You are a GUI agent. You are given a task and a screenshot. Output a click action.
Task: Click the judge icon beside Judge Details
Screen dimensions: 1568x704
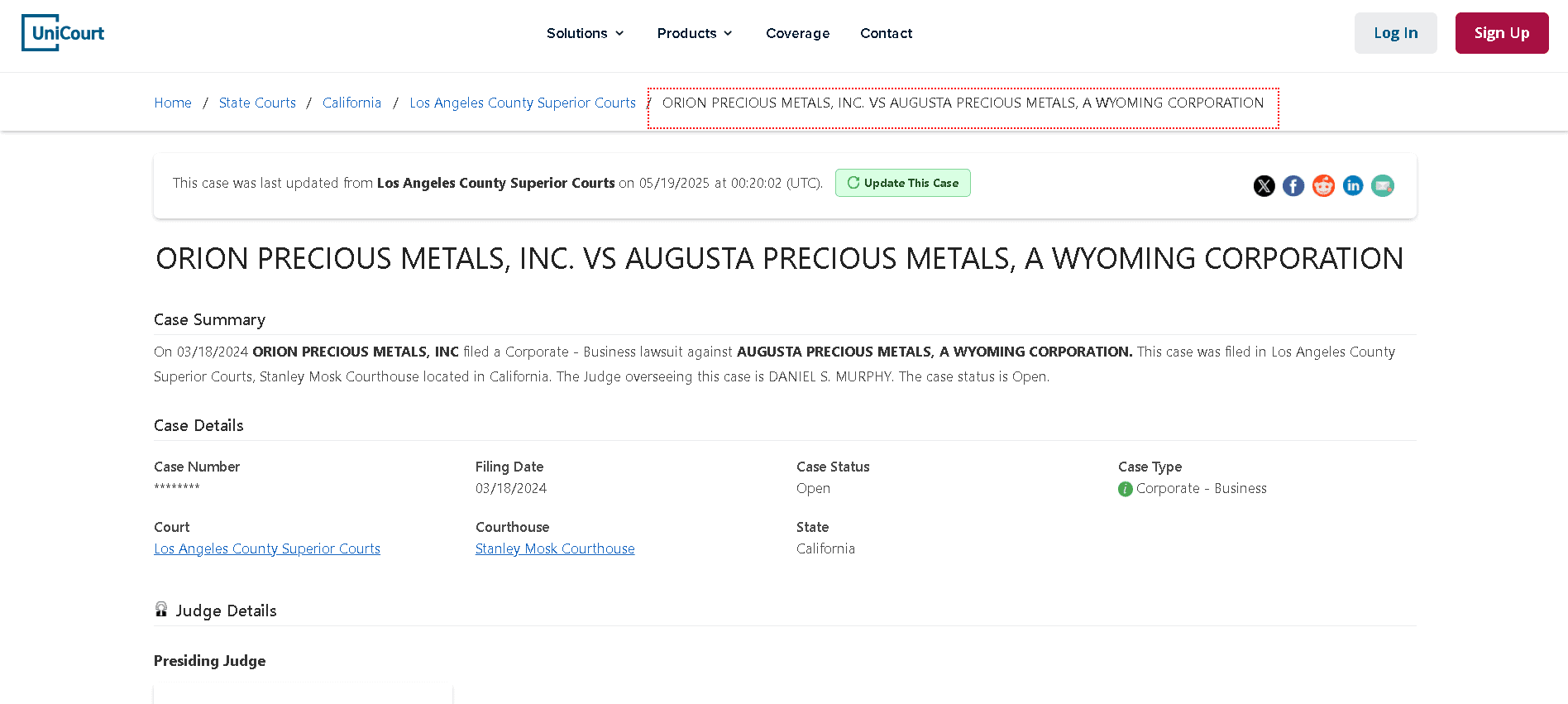(161, 610)
